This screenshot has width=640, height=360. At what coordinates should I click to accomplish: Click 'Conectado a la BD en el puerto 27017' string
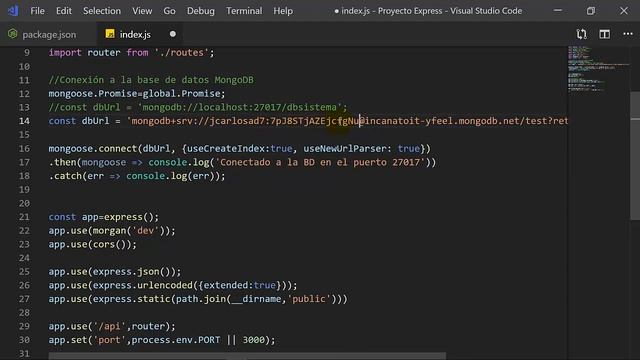320,162
